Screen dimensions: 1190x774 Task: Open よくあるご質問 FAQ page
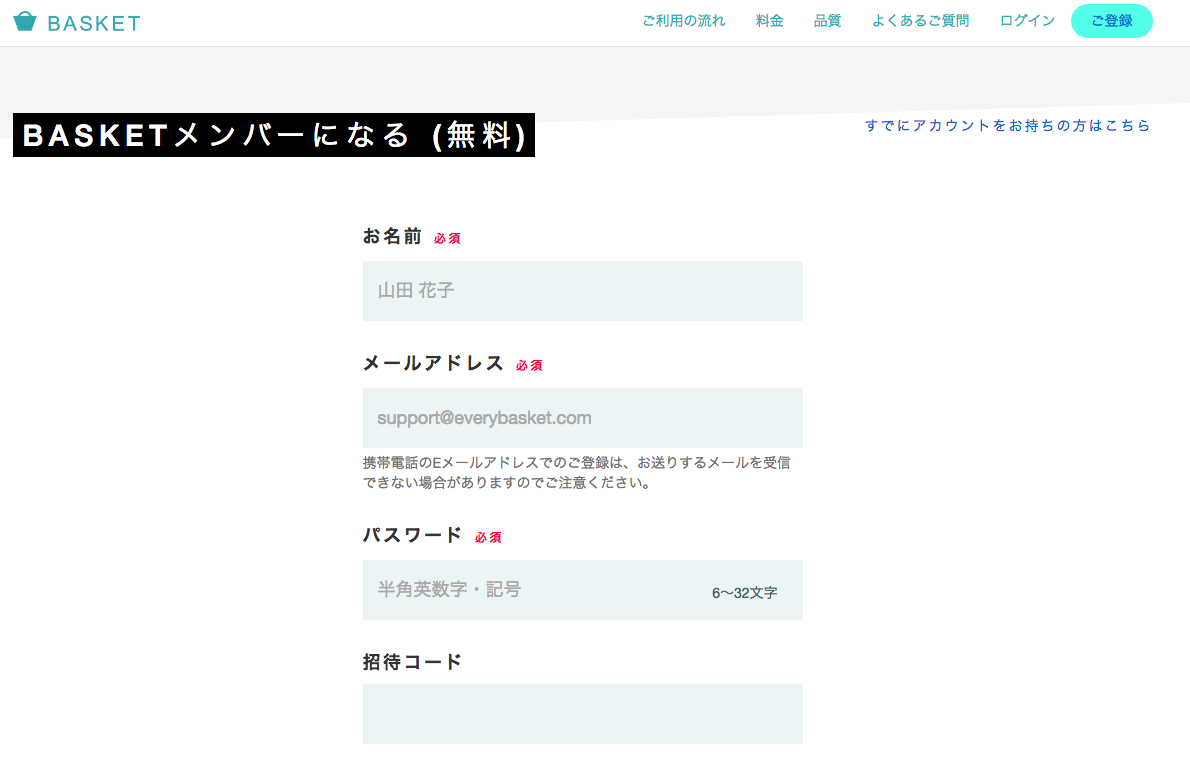point(921,21)
